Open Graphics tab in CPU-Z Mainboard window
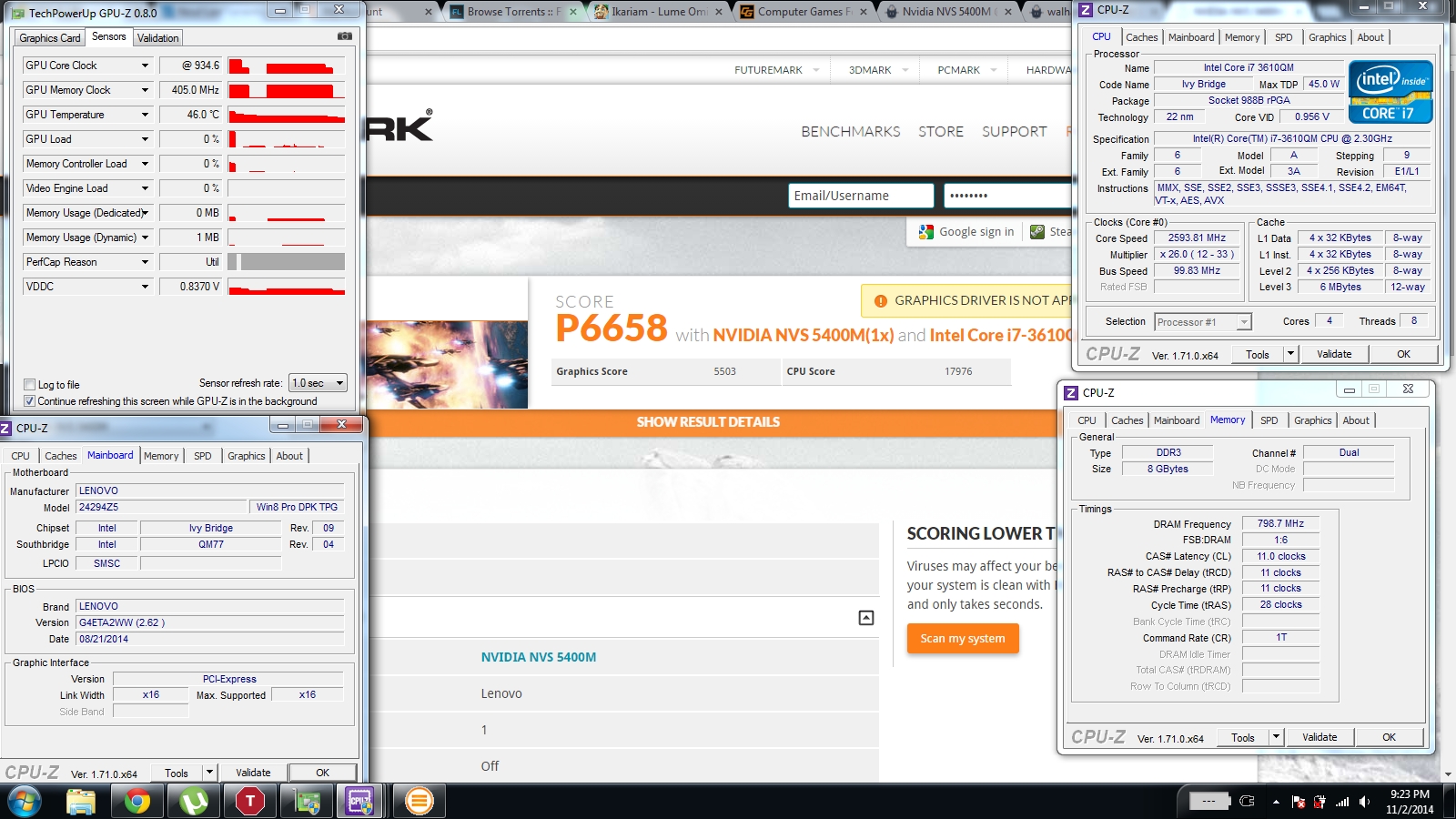This screenshot has width=1456, height=819. (247, 456)
